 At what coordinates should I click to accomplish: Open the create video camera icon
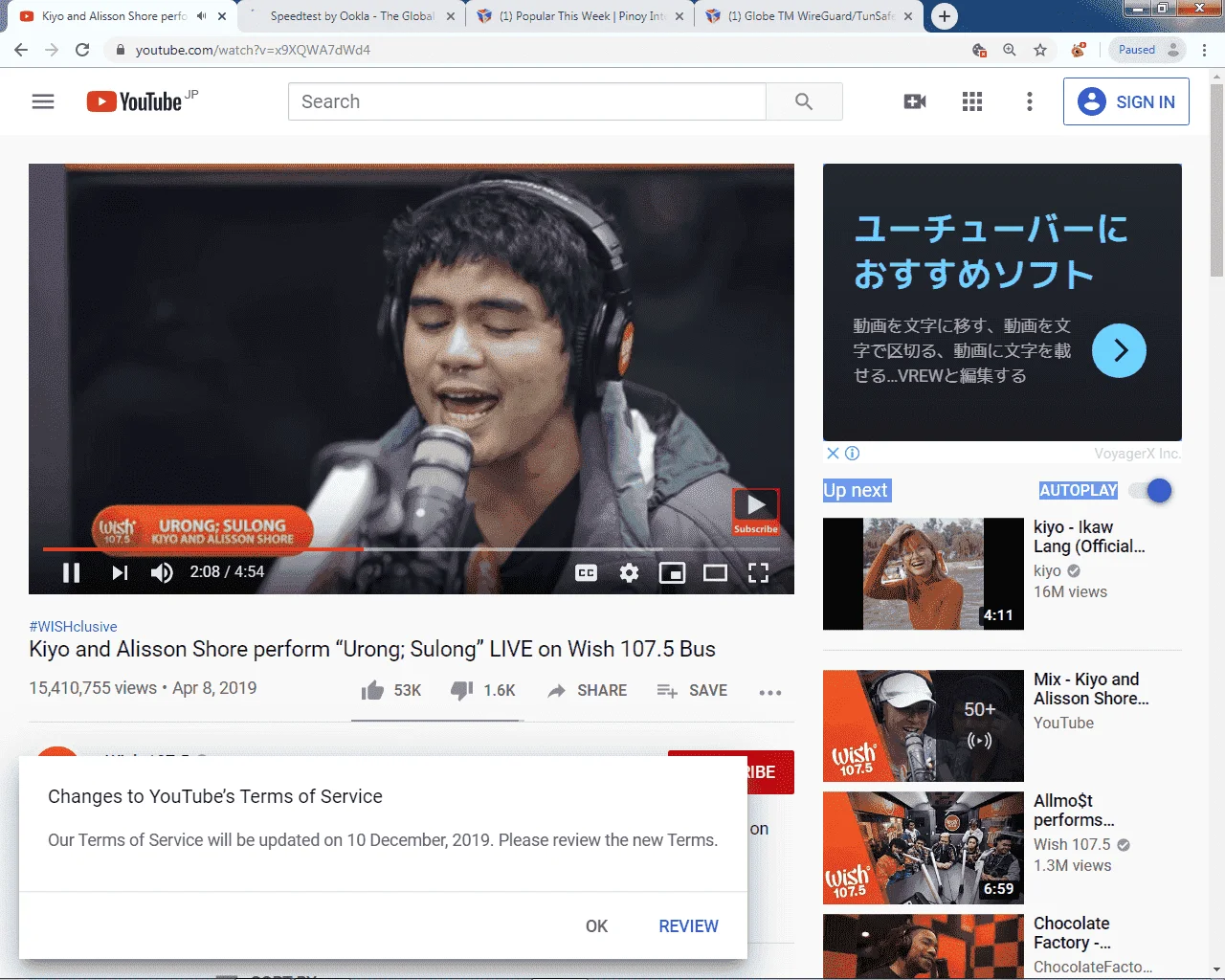coord(915,101)
